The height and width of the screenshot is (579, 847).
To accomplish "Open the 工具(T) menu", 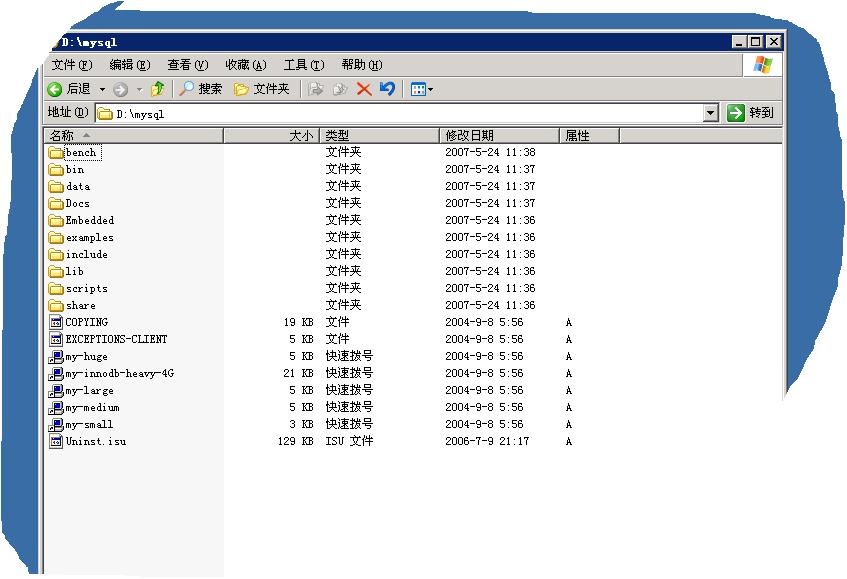I will click(x=304, y=65).
